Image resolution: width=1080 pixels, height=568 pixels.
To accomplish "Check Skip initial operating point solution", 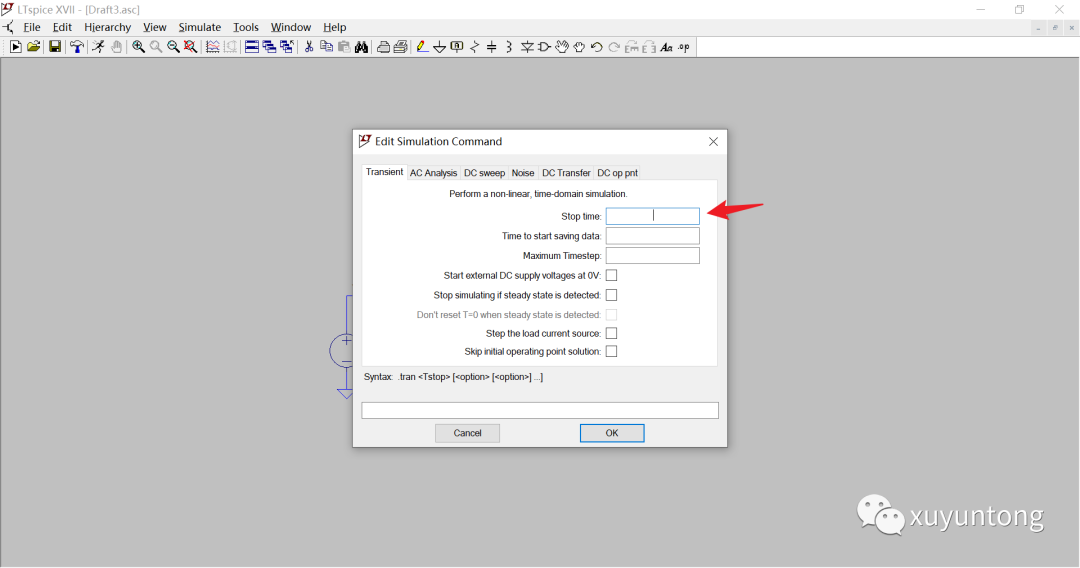I will click(612, 351).
